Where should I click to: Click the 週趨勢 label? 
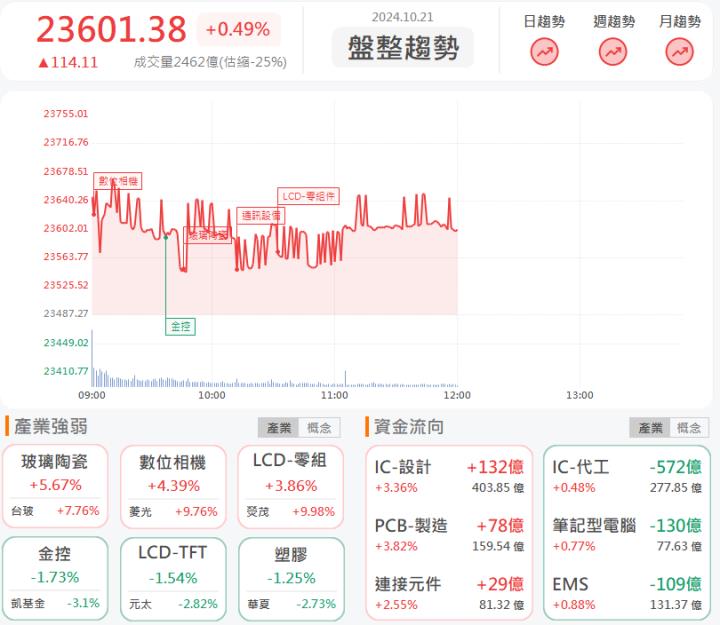(x=614, y=21)
